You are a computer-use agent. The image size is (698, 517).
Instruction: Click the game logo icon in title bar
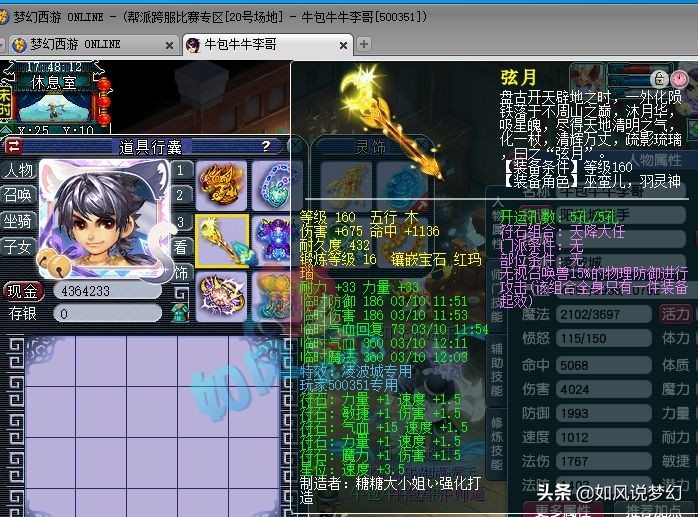4,17
